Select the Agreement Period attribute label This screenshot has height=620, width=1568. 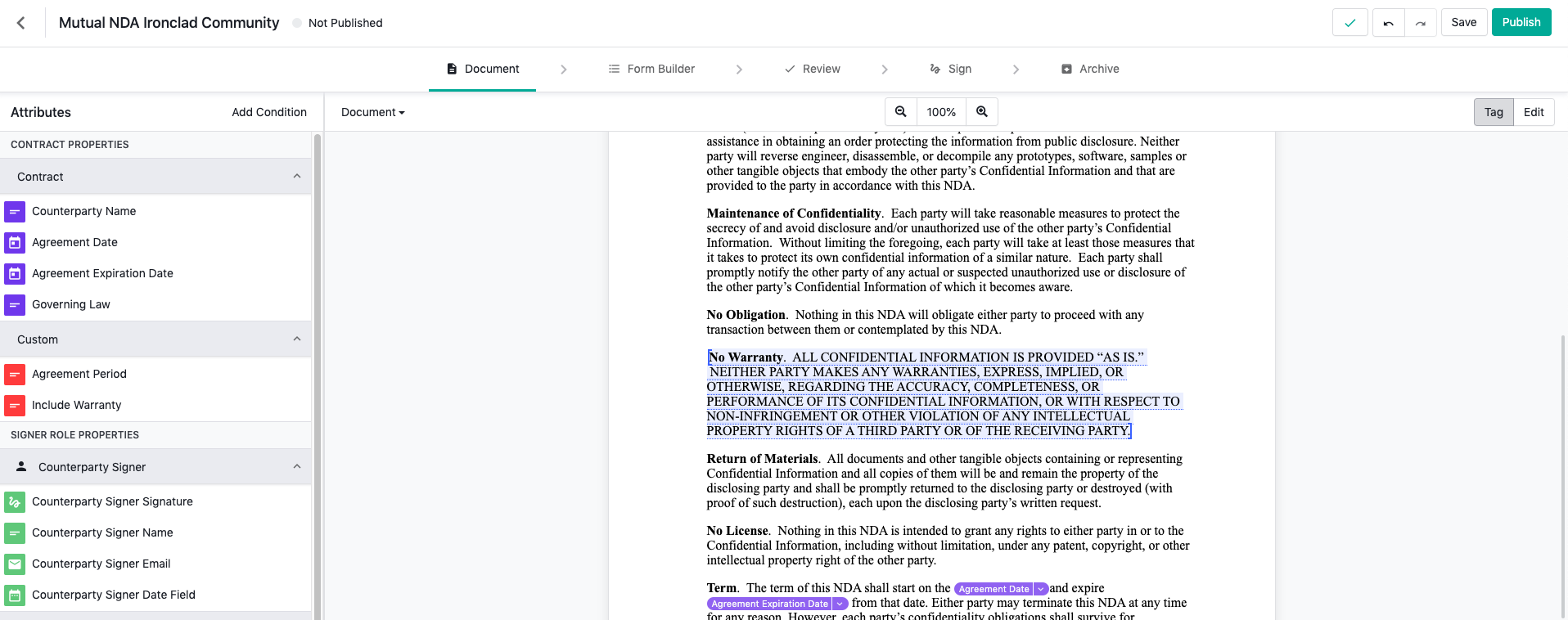pyautogui.click(x=79, y=375)
